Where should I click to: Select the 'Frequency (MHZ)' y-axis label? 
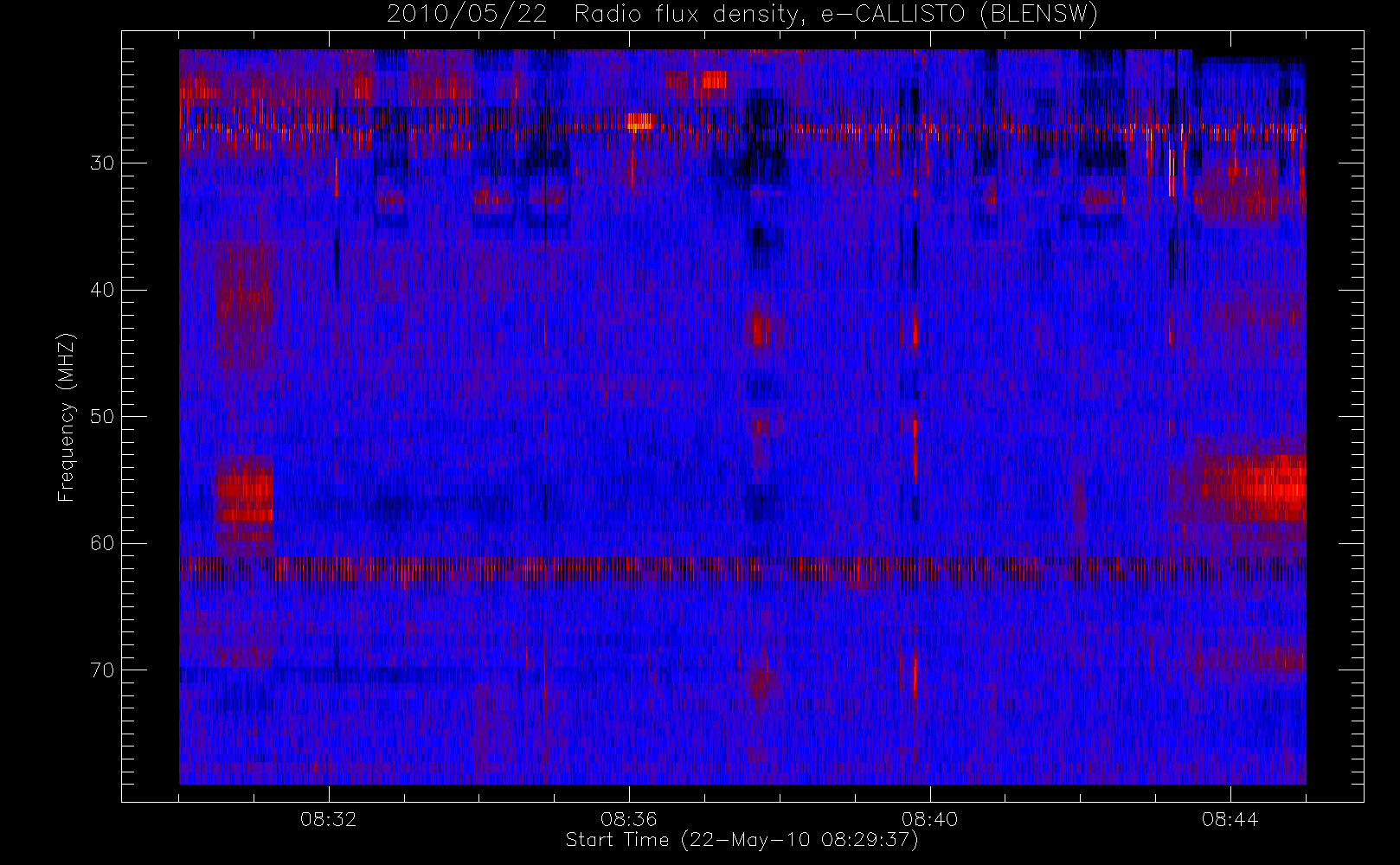click(67, 417)
